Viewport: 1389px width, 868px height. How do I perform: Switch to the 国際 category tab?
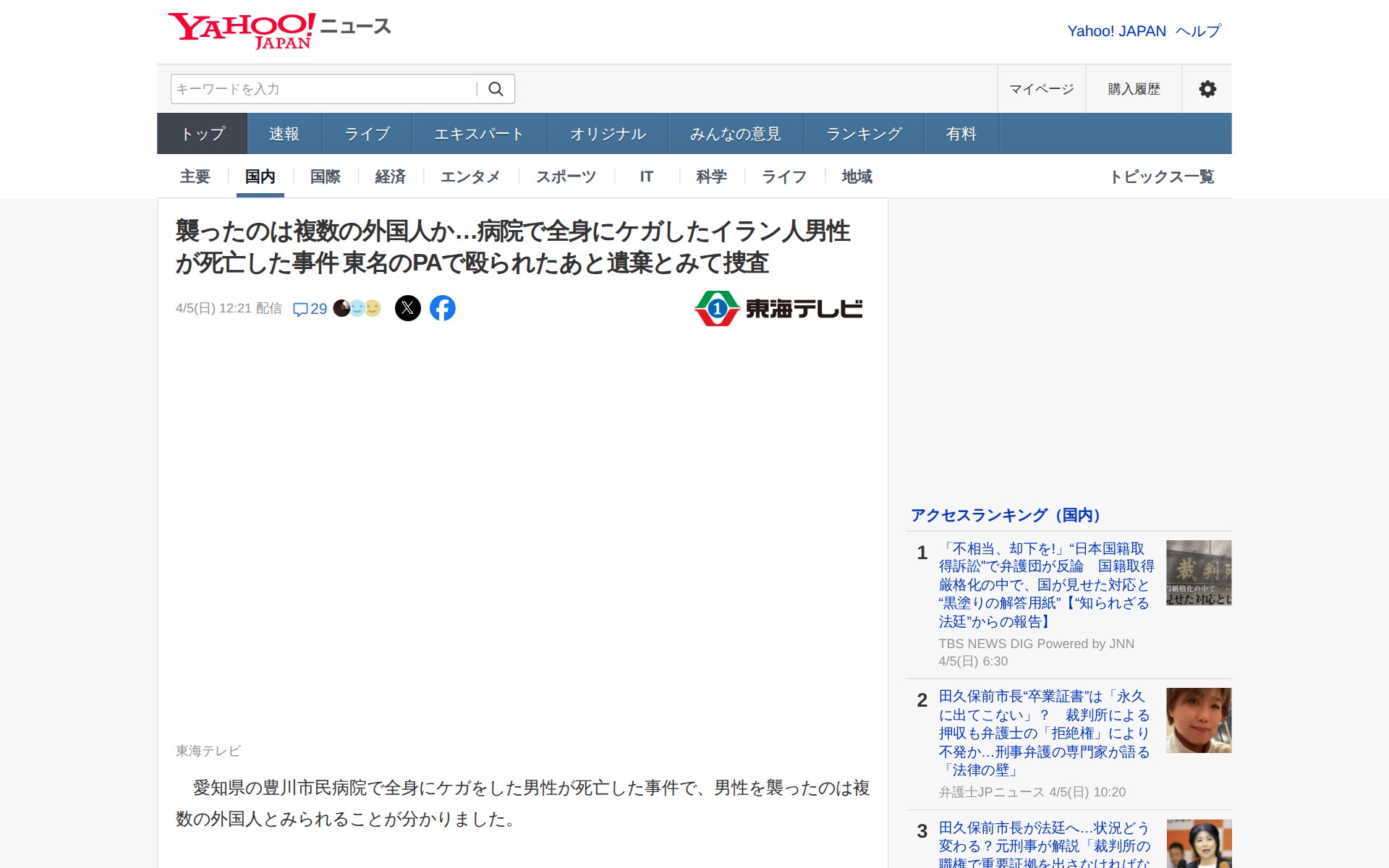324,176
